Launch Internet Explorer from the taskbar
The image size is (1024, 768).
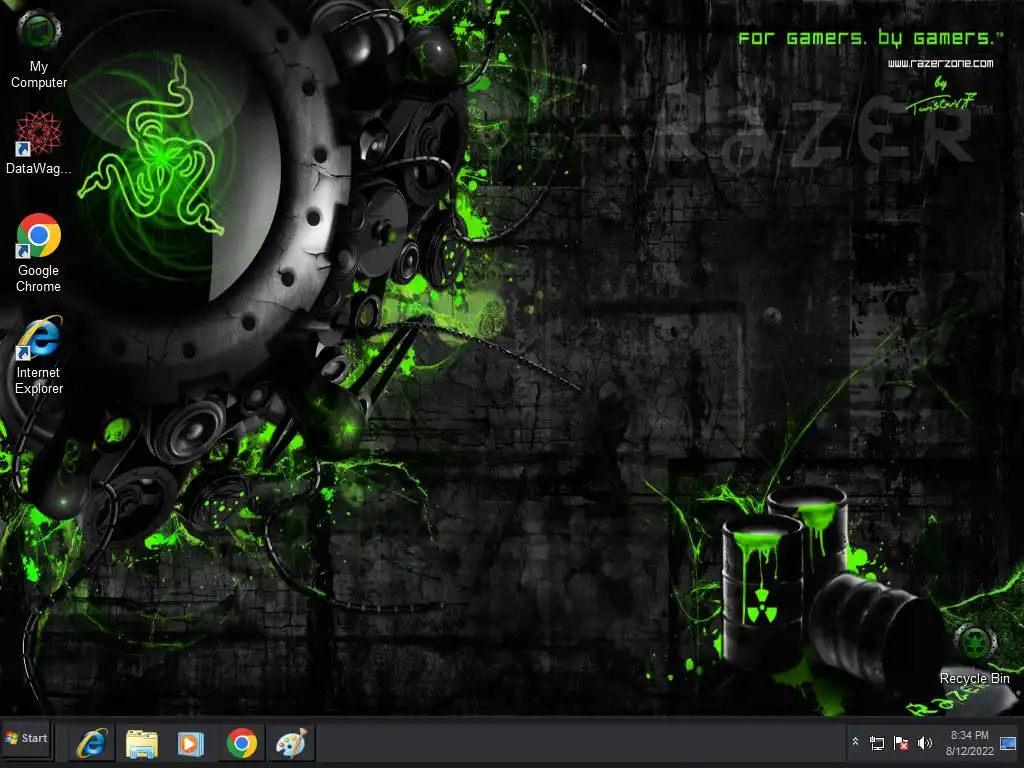point(92,743)
